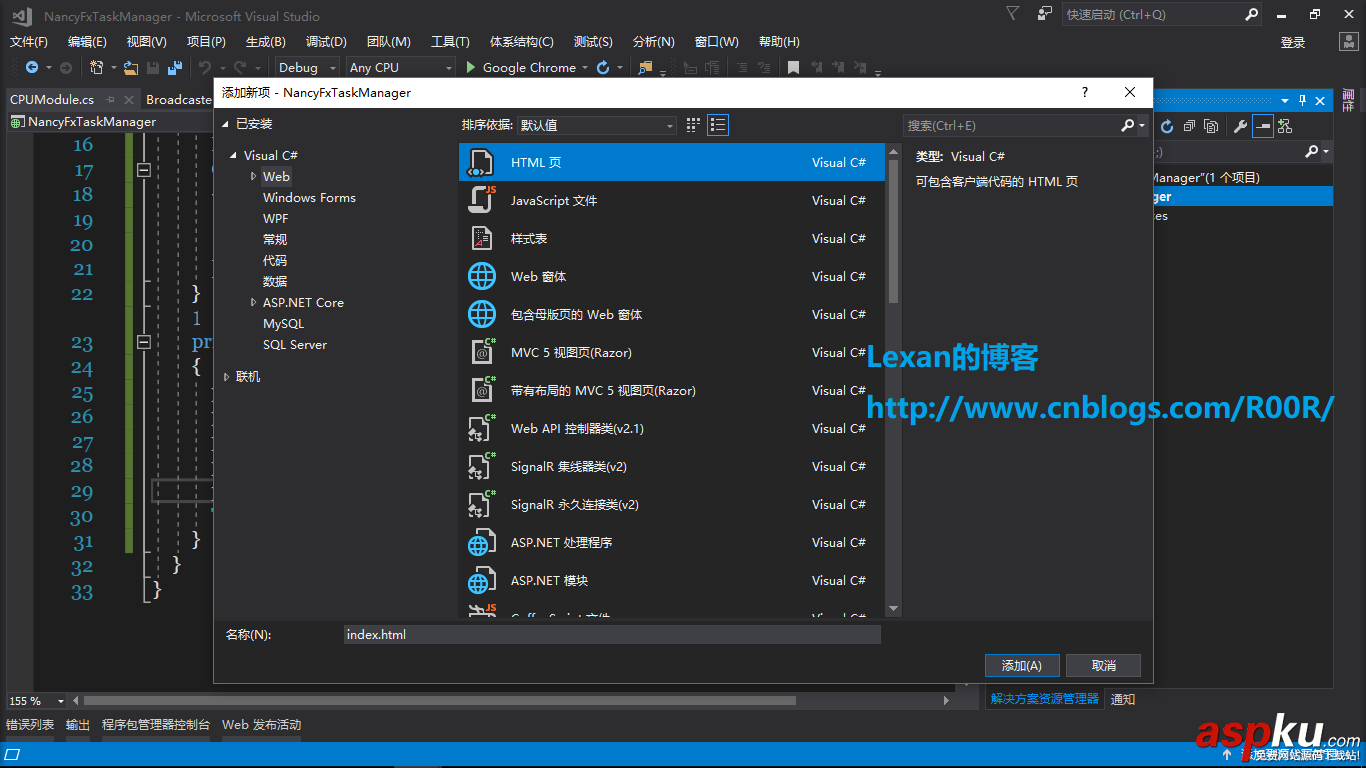The height and width of the screenshot is (768, 1366).
Task: Collapse all in Solution Explorer toolbar
Action: (x=1189, y=126)
